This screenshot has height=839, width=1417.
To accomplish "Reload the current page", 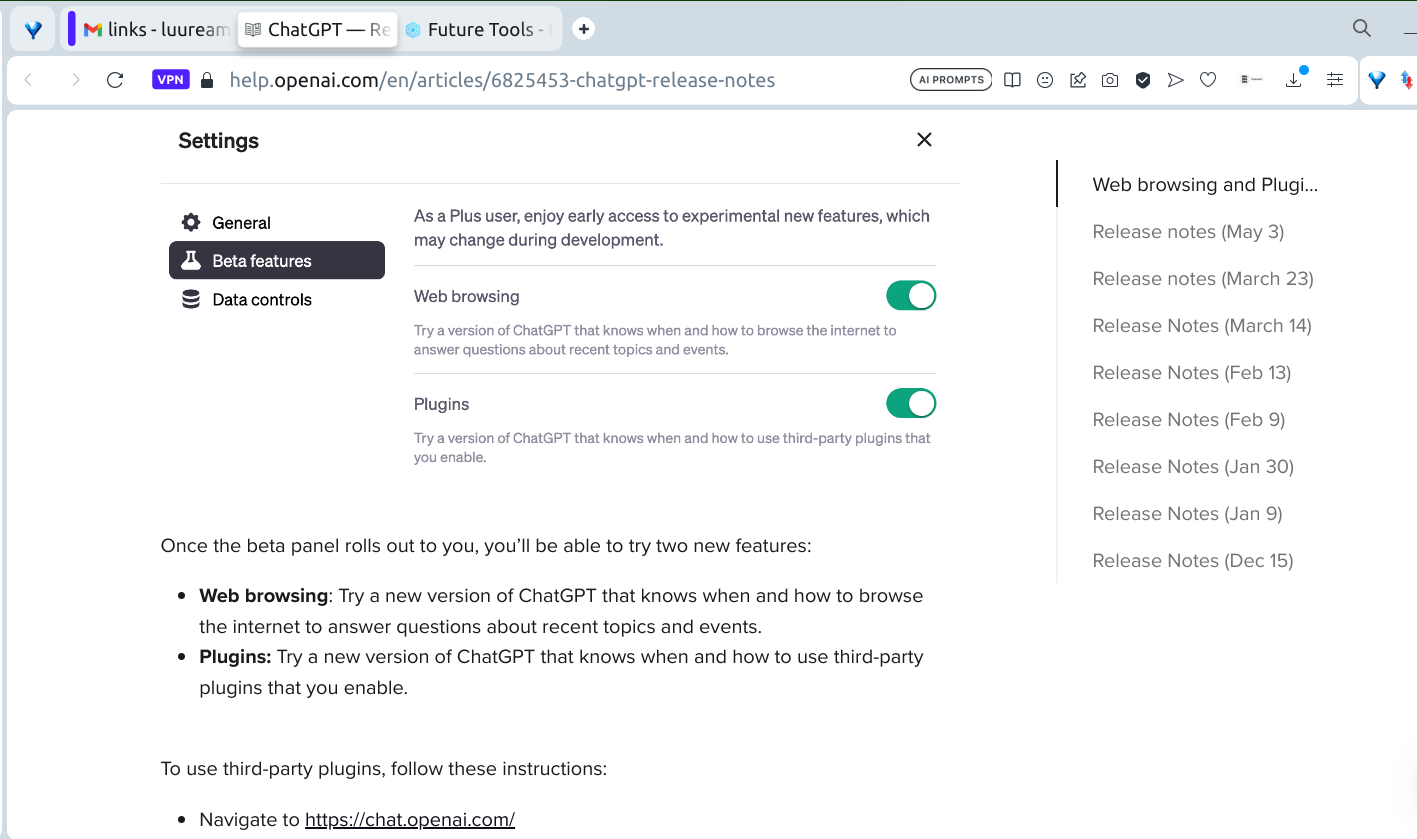I will [x=115, y=80].
